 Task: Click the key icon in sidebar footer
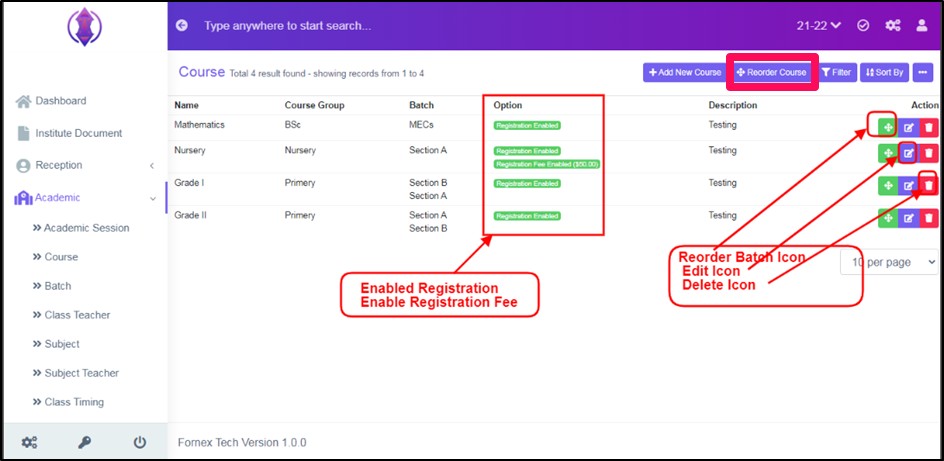pyautogui.click(x=84, y=442)
